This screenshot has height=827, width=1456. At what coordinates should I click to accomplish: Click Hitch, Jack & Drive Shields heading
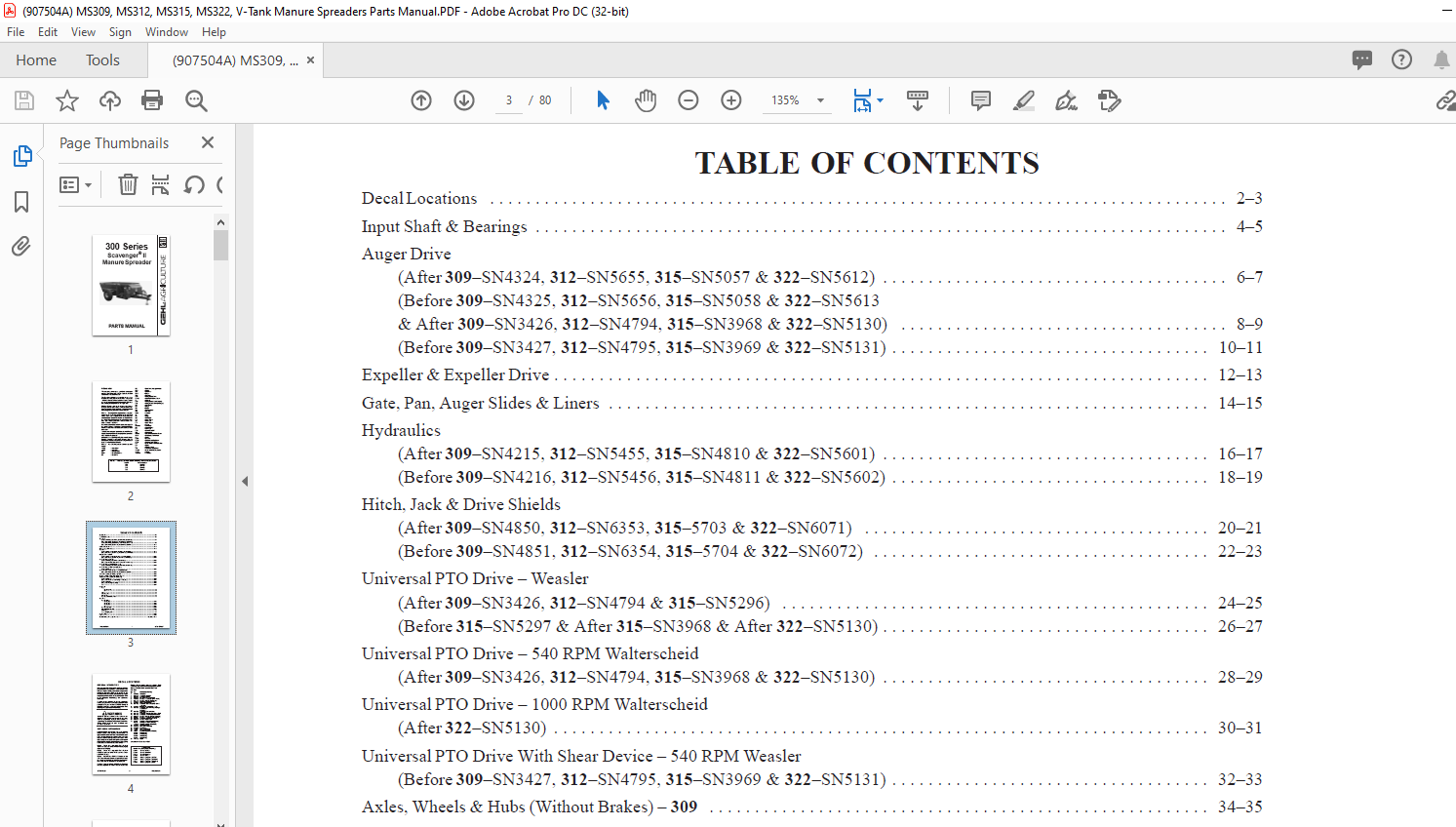point(461,504)
